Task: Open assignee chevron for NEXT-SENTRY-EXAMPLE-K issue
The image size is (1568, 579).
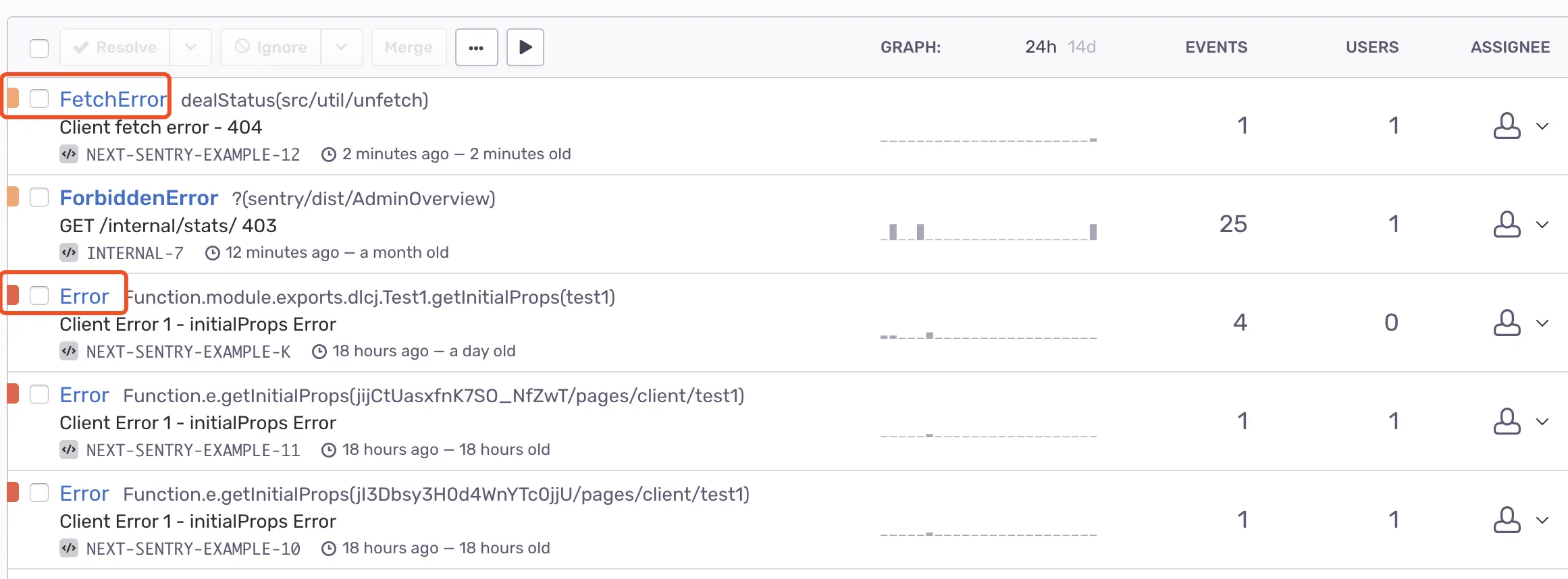Action: pyautogui.click(x=1542, y=323)
